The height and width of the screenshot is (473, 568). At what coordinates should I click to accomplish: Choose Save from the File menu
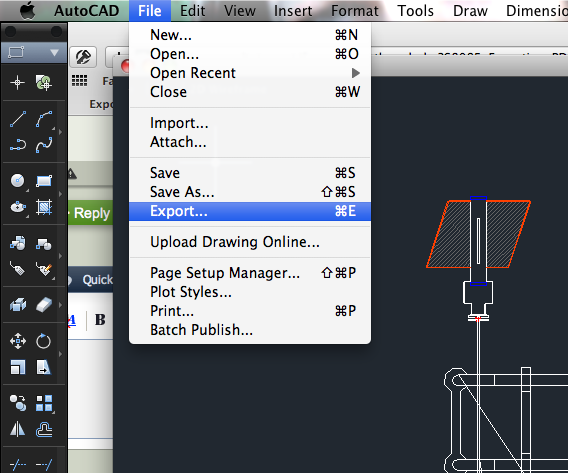[250, 173]
